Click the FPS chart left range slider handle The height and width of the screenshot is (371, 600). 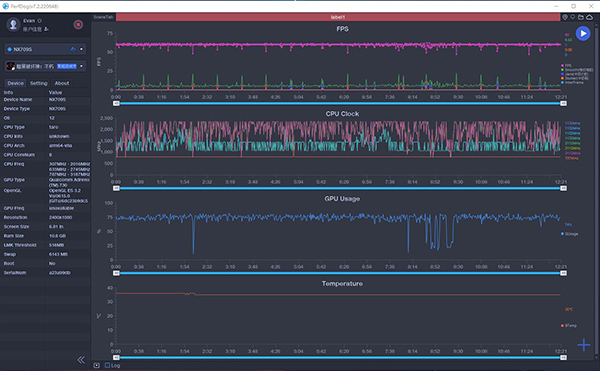(116, 103)
